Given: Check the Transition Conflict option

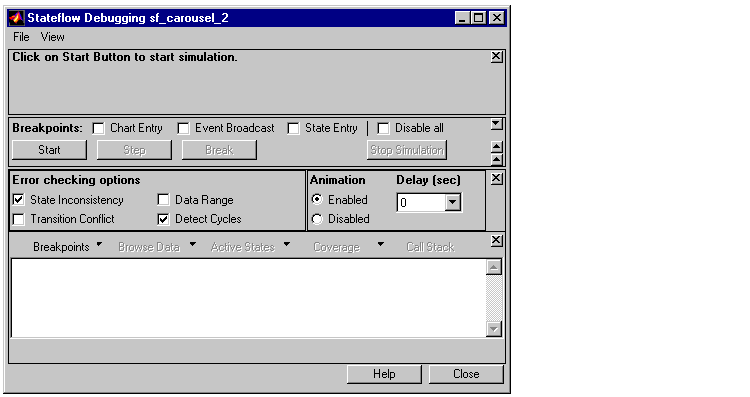Looking at the screenshot, I should (18, 219).
